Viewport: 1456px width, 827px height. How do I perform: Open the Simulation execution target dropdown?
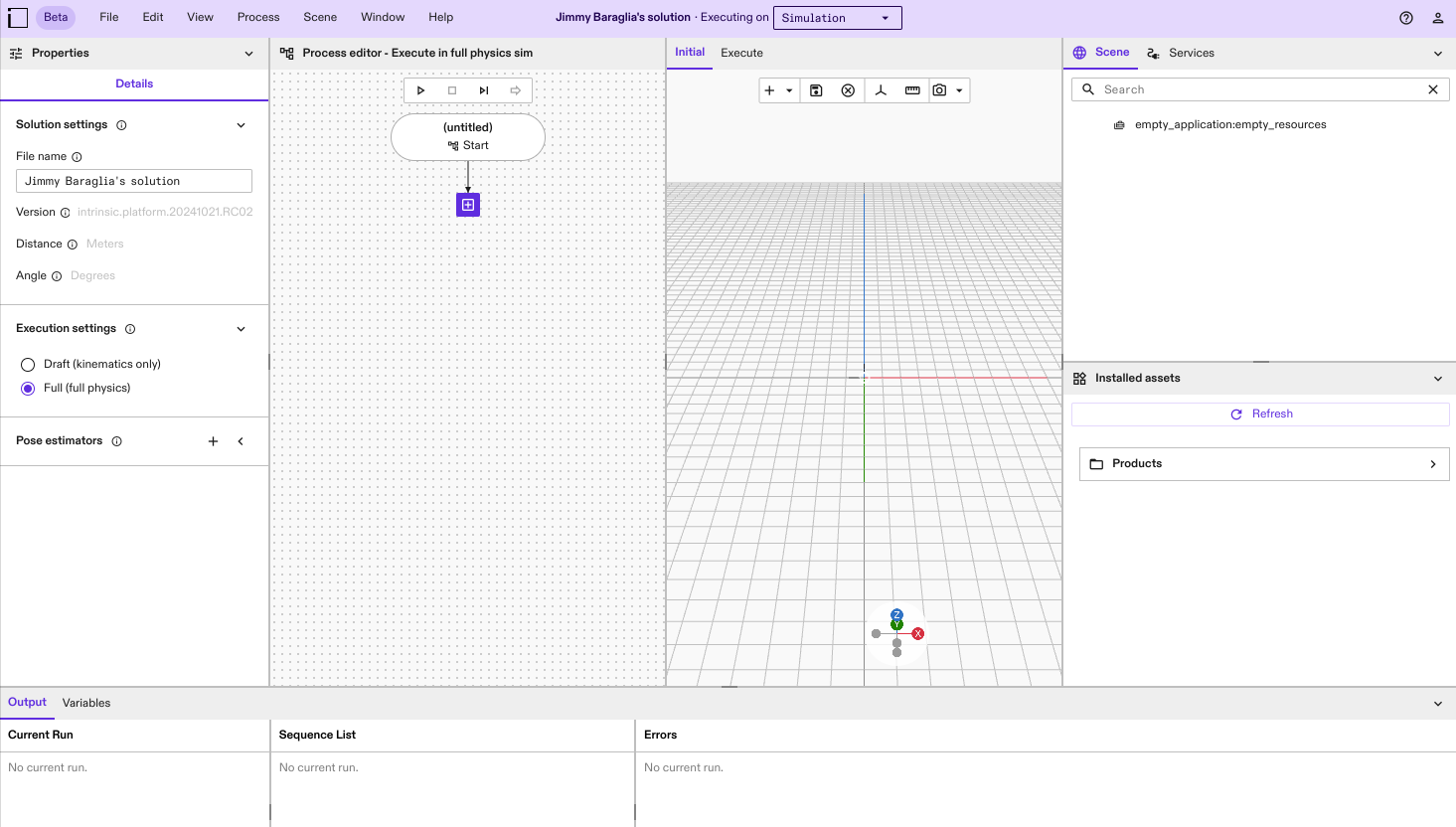(837, 18)
